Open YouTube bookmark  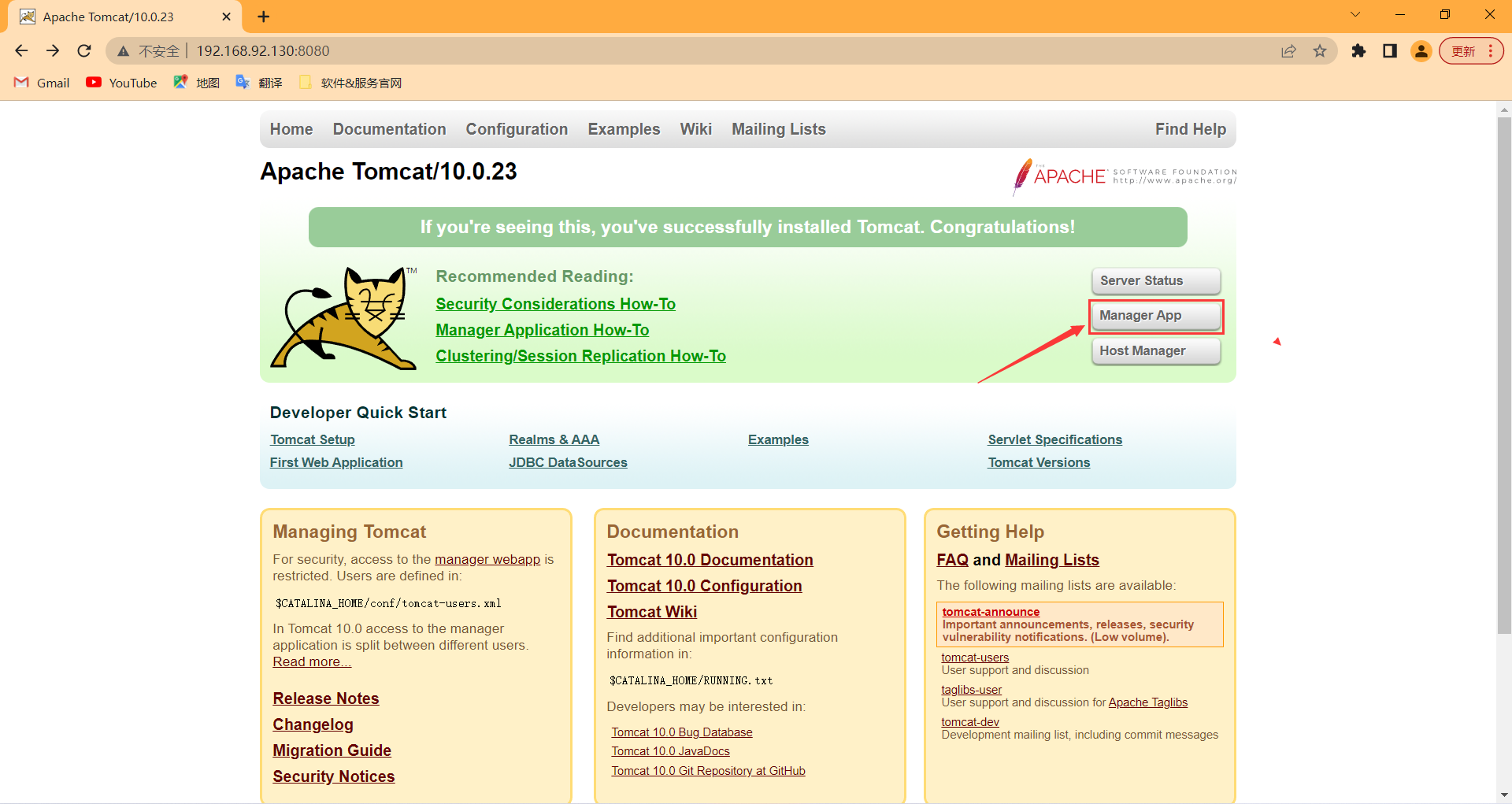click(x=121, y=83)
